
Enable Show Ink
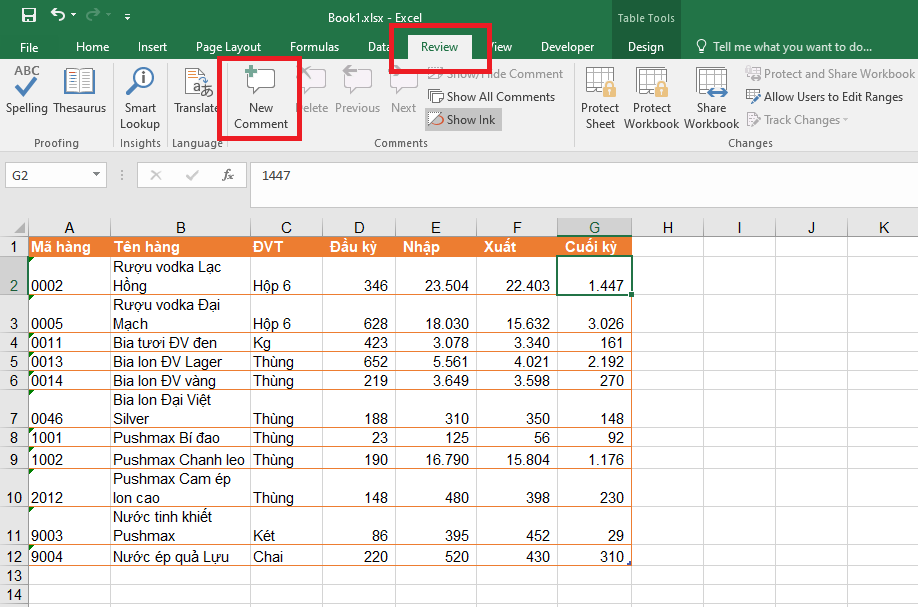coord(463,119)
